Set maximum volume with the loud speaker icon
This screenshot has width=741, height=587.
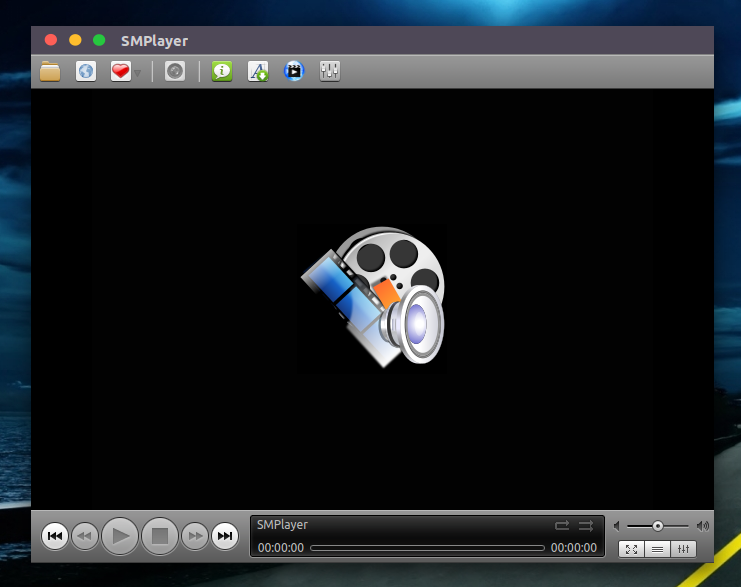pyautogui.click(x=703, y=526)
